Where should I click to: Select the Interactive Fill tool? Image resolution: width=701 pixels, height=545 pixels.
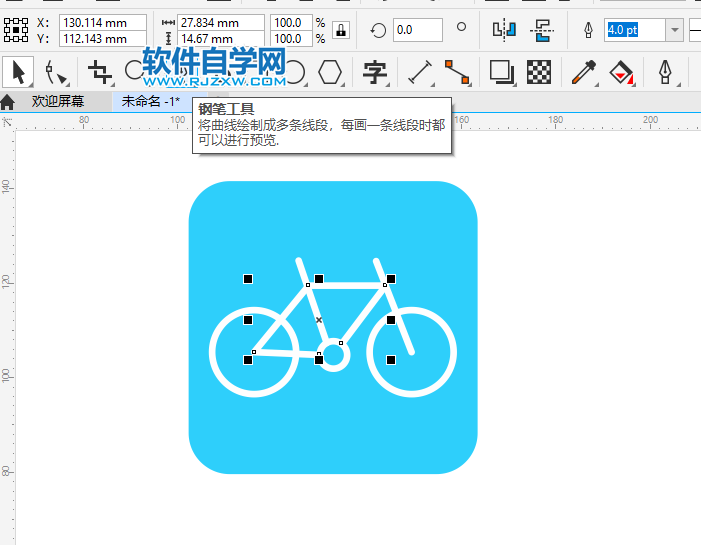click(x=621, y=72)
